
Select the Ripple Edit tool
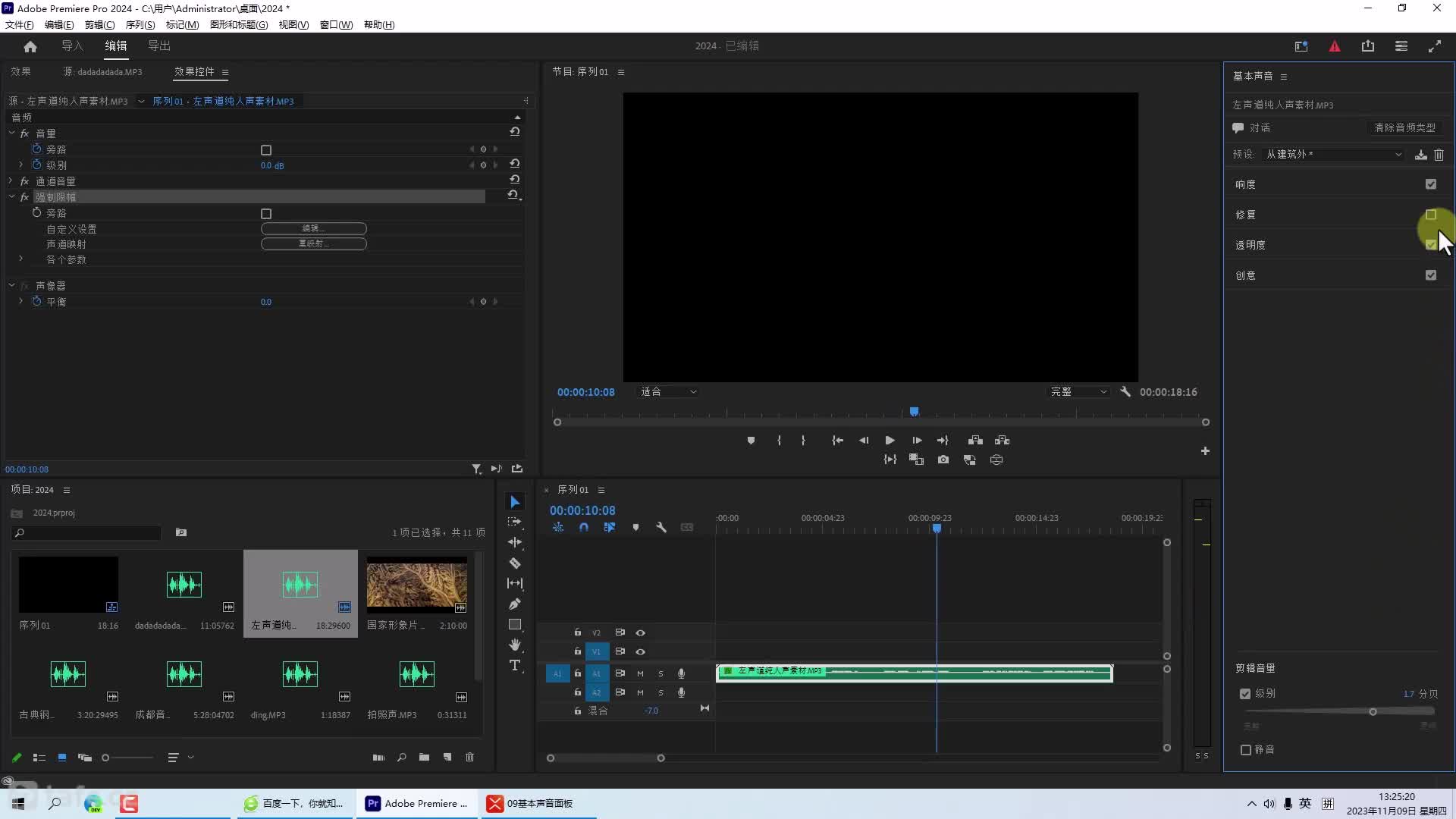point(515,542)
